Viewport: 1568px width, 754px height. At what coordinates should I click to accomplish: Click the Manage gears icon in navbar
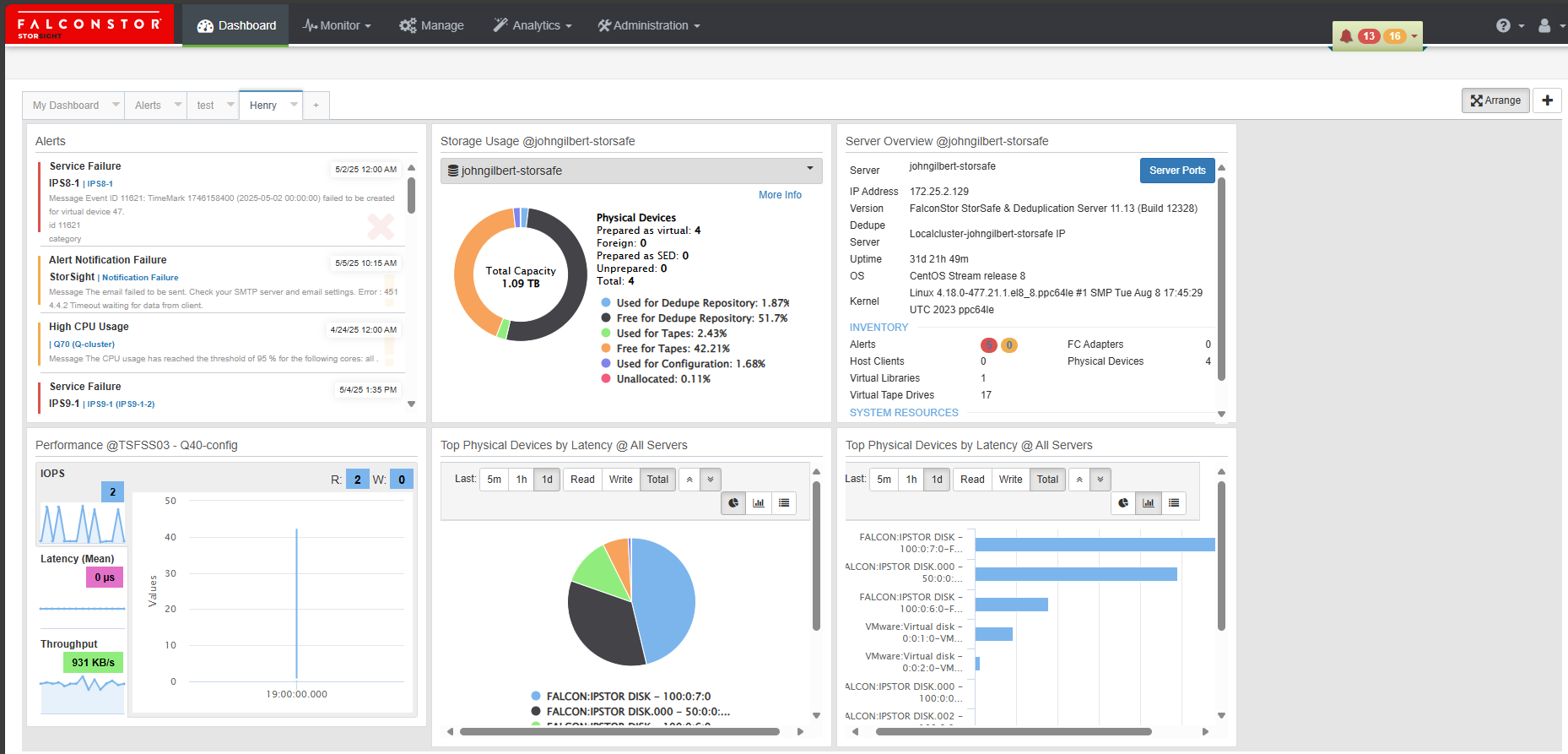pos(408,26)
